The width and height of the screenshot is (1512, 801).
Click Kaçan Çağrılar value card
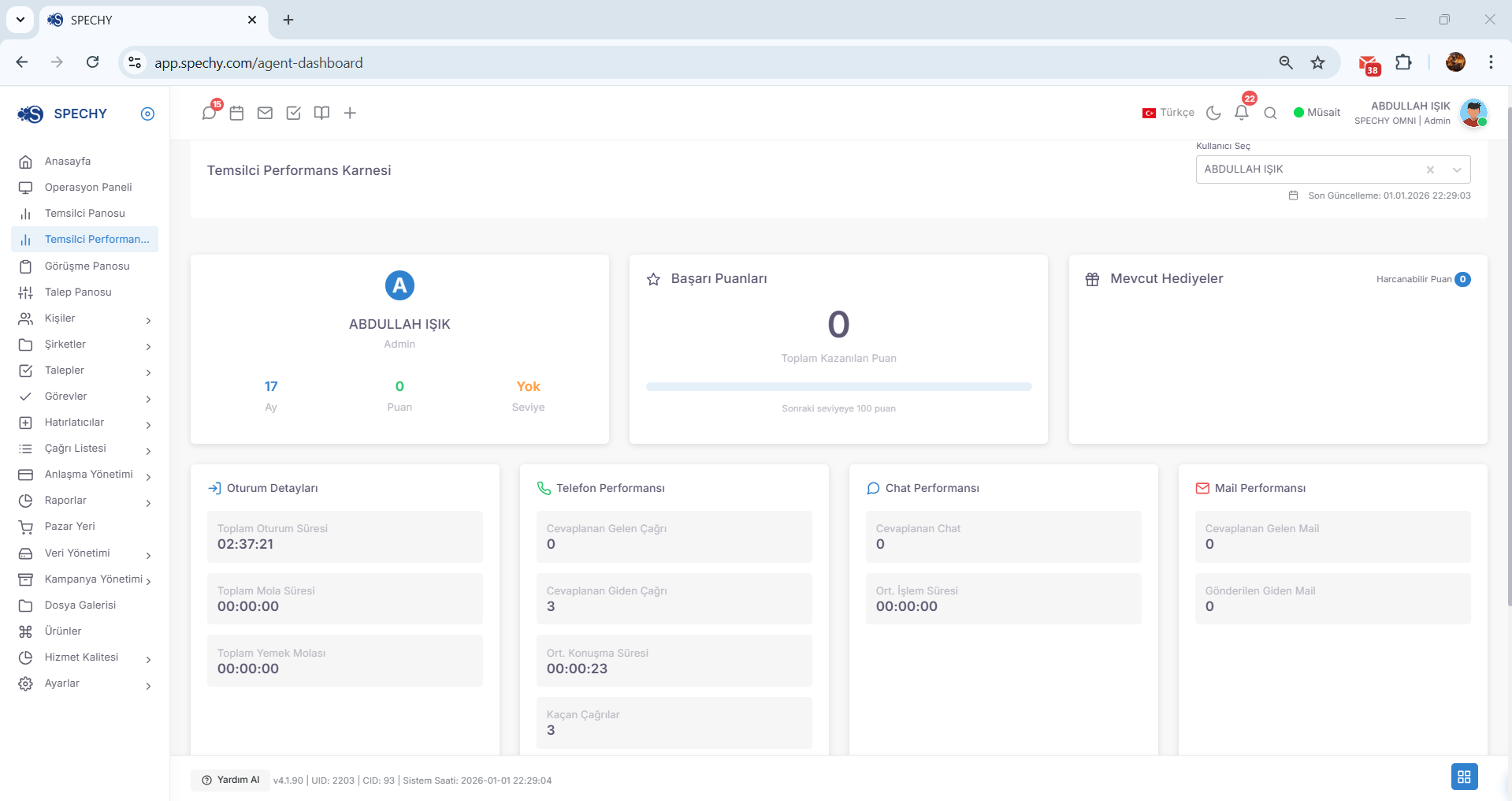674,723
